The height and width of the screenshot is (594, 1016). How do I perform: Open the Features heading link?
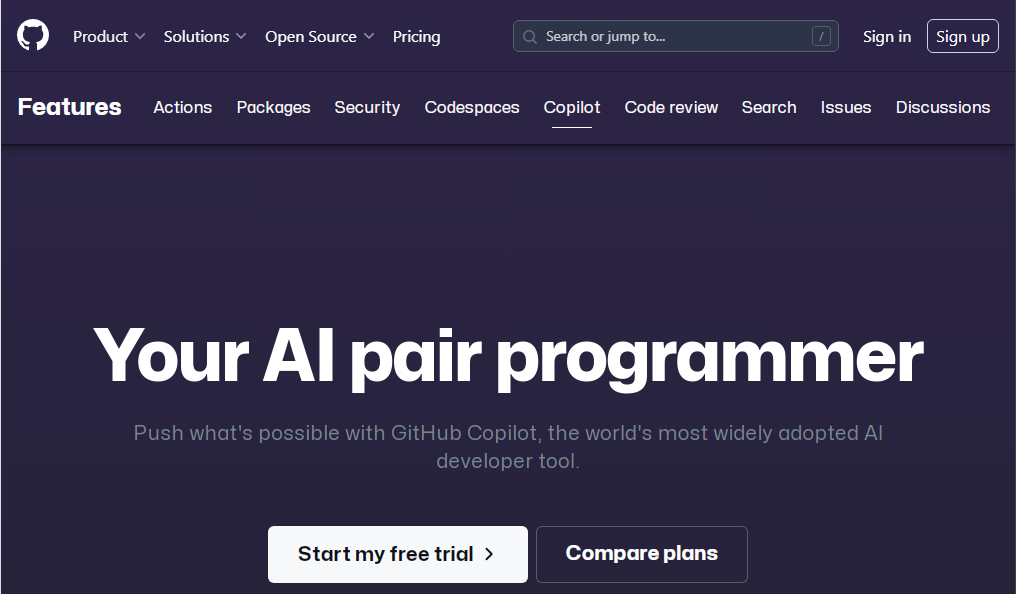[x=69, y=107]
